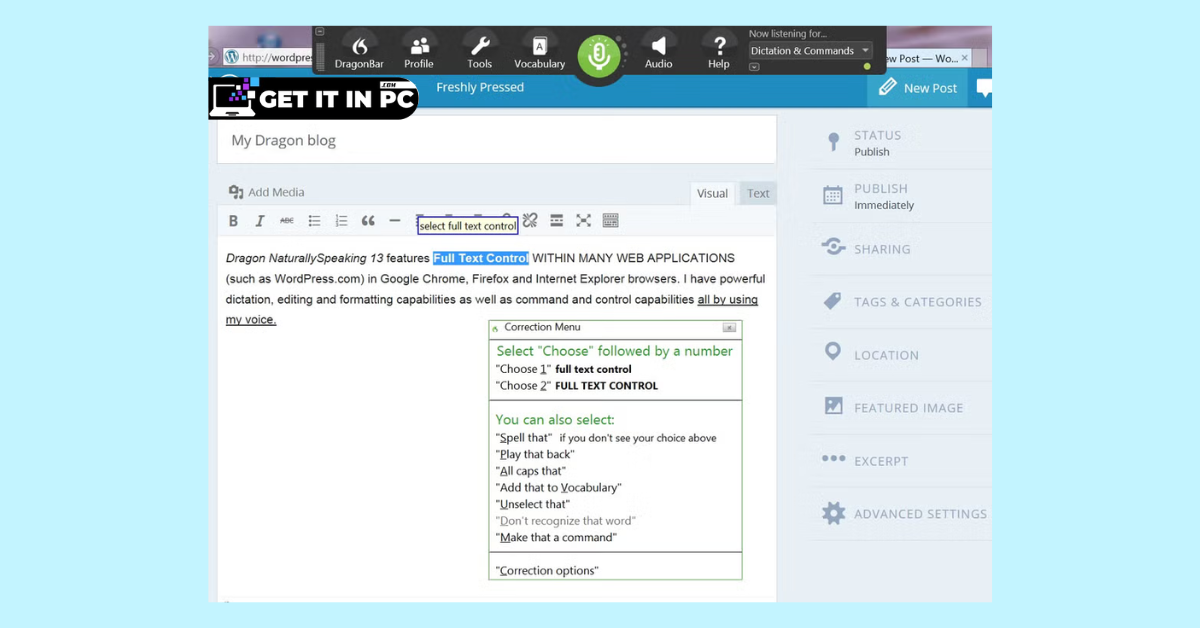
Task: Choose 1 'full text control' option
Action: [564, 369]
